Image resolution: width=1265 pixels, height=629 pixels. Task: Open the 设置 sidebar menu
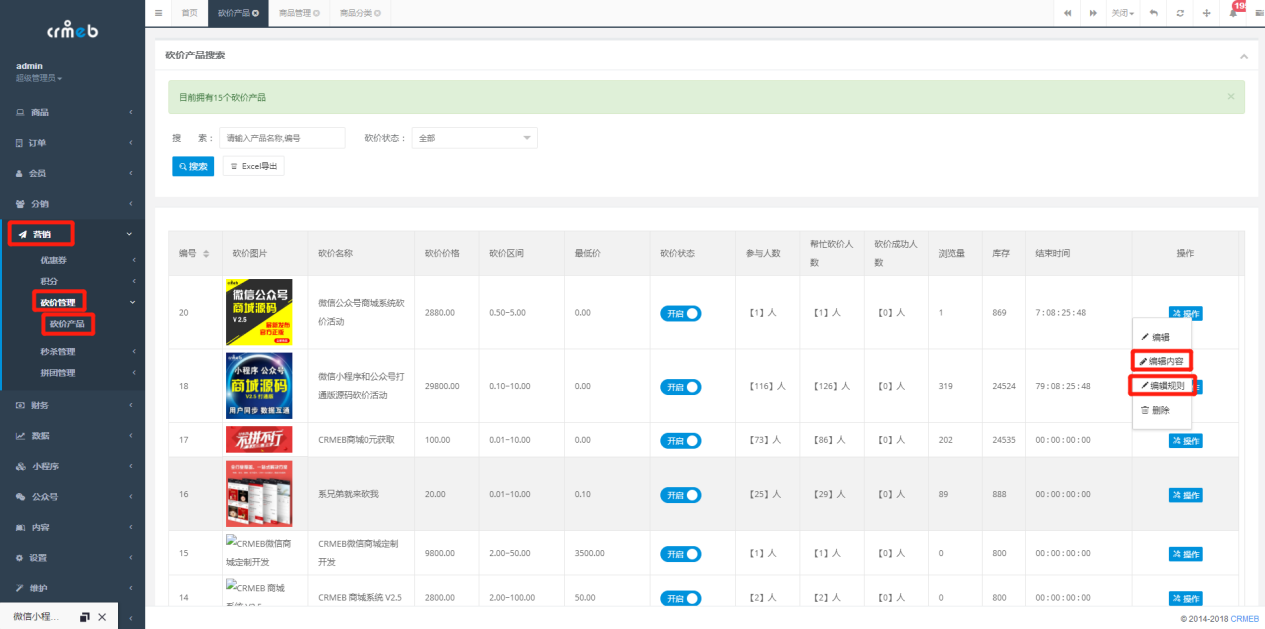click(x=72, y=557)
